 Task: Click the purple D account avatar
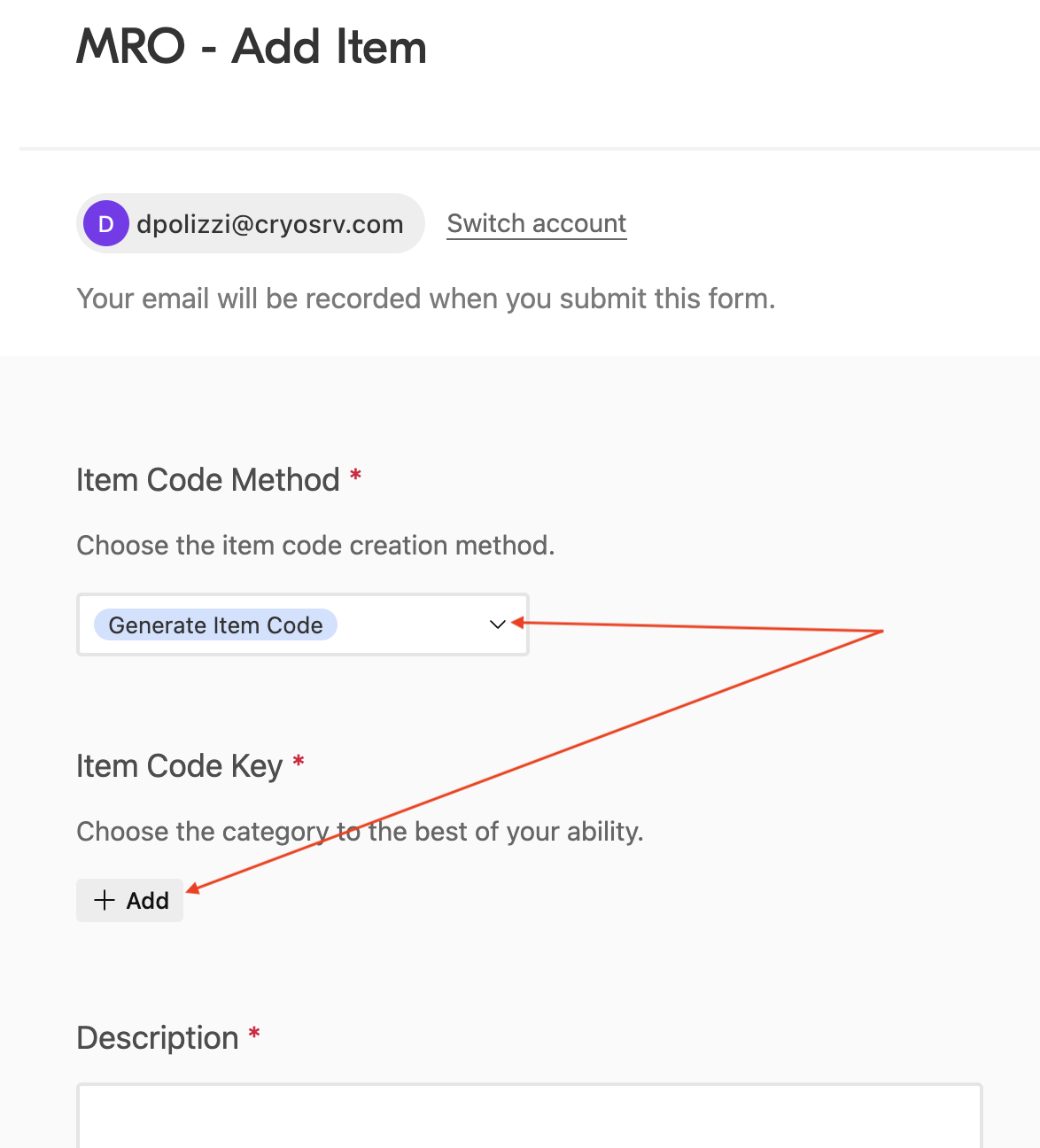pyautogui.click(x=106, y=224)
